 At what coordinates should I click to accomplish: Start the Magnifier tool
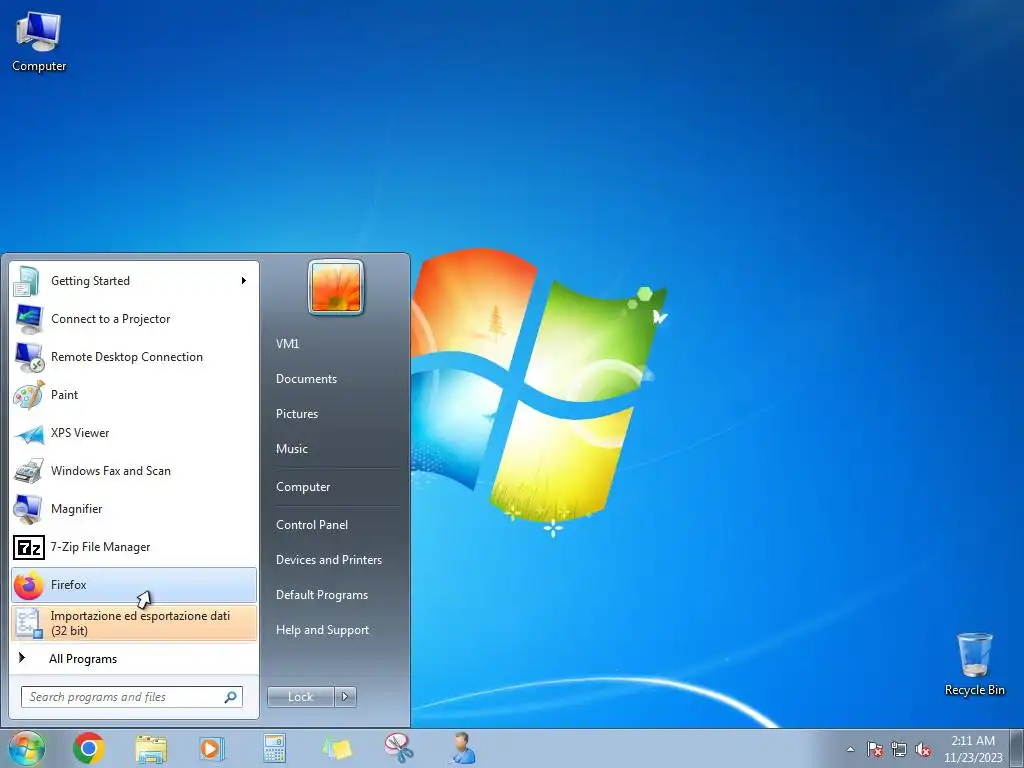(x=134, y=509)
